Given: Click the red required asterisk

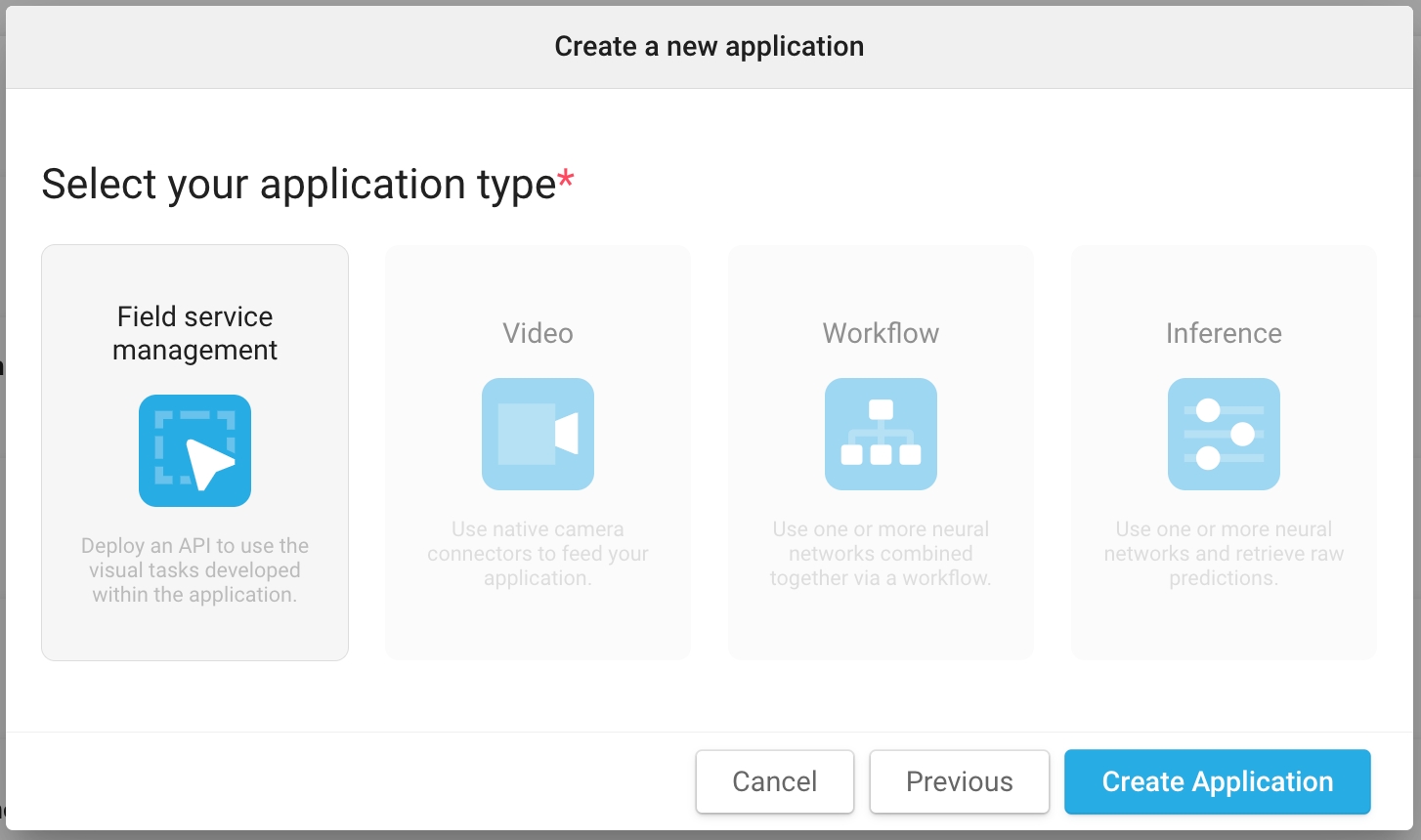Looking at the screenshot, I should tap(566, 179).
